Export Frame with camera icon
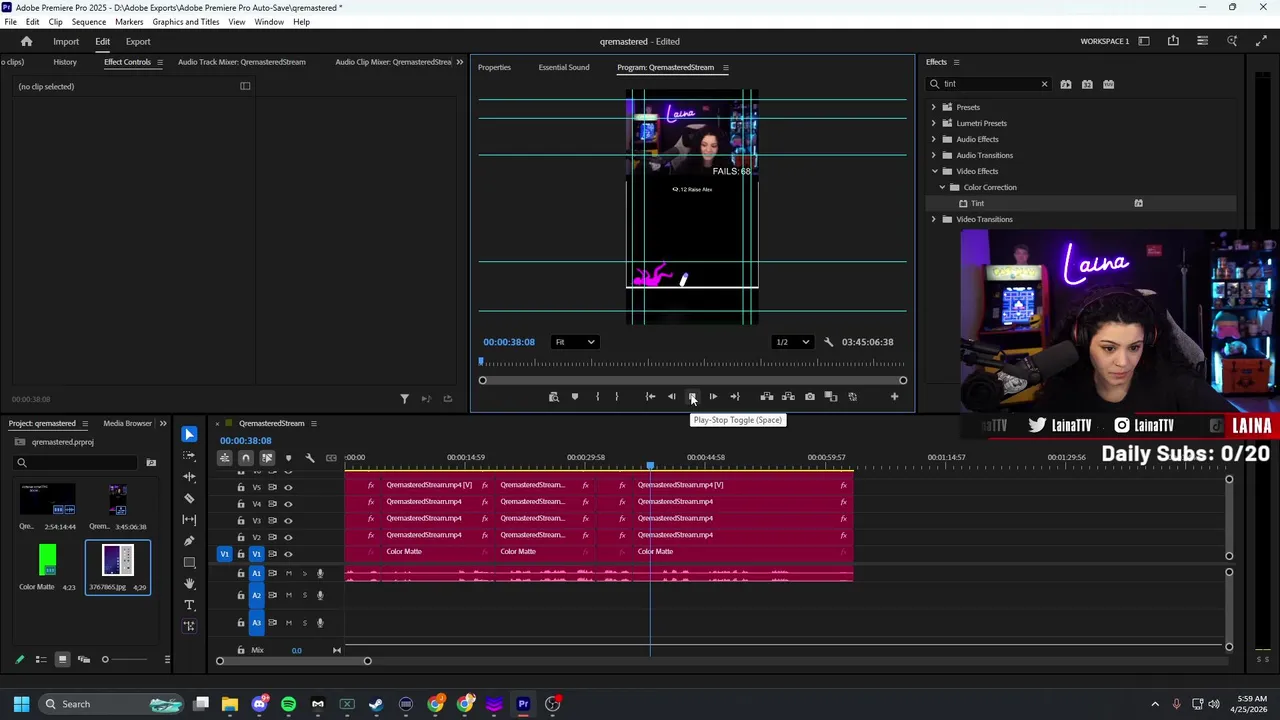The image size is (1280, 720). pyautogui.click(x=810, y=397)
